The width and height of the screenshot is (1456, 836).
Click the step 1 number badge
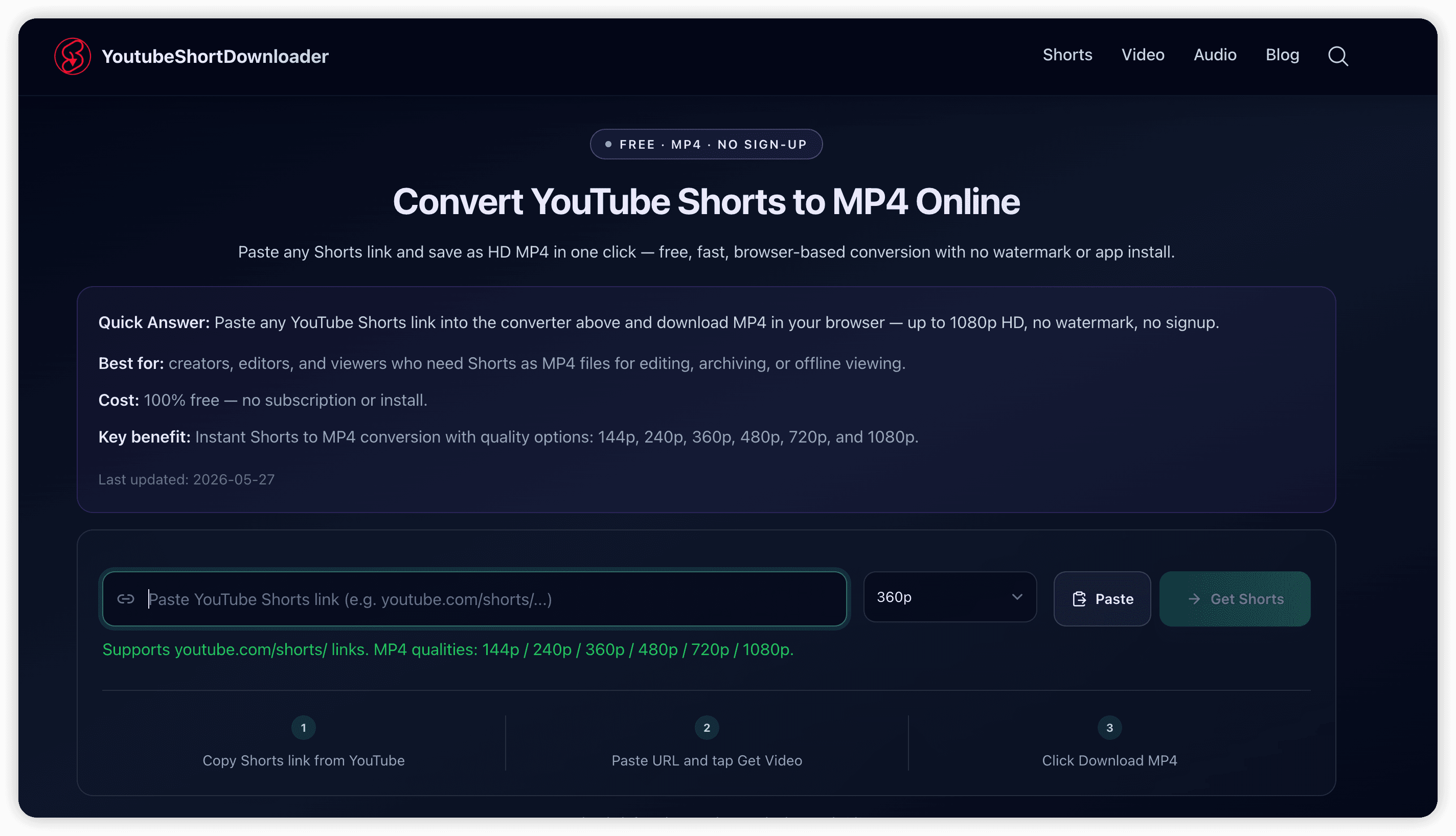pyautogui.click(x=303, y=728)
